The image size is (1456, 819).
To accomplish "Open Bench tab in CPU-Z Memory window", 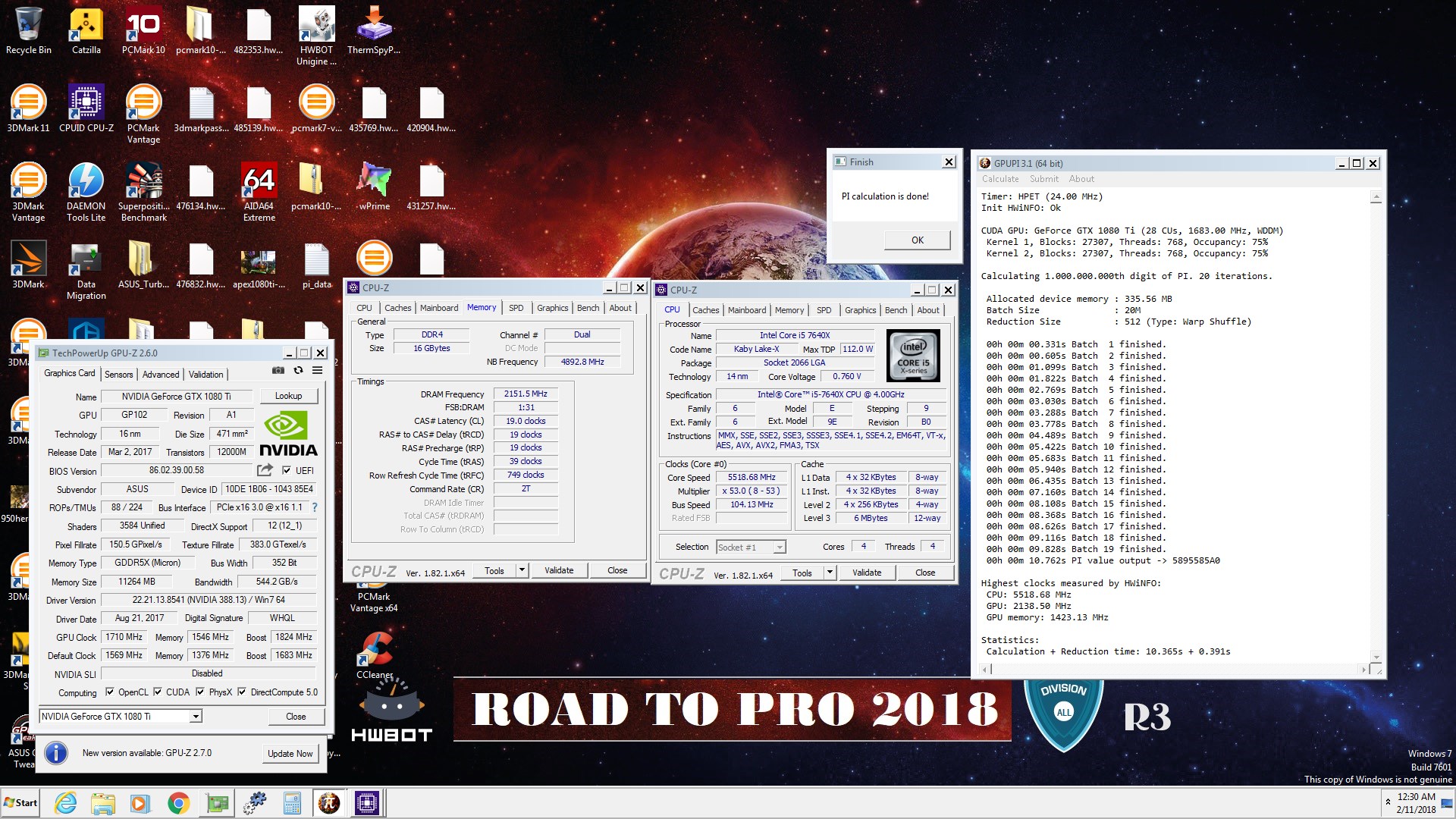I will (x=588, y=308).
